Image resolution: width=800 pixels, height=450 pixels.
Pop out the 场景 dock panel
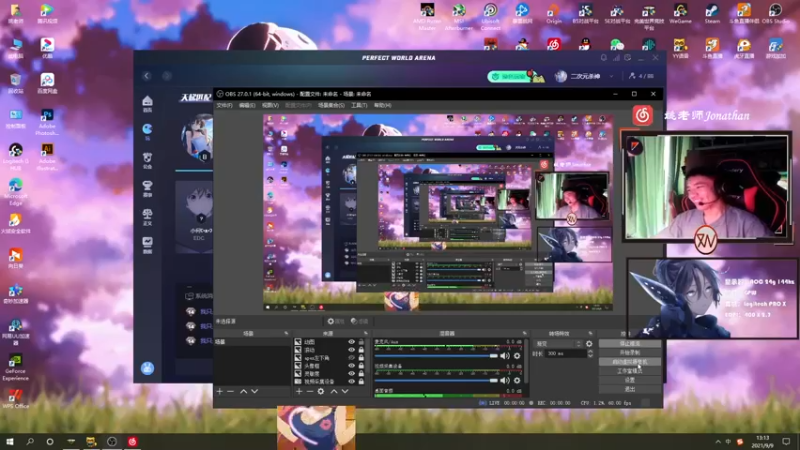(286, 334)
